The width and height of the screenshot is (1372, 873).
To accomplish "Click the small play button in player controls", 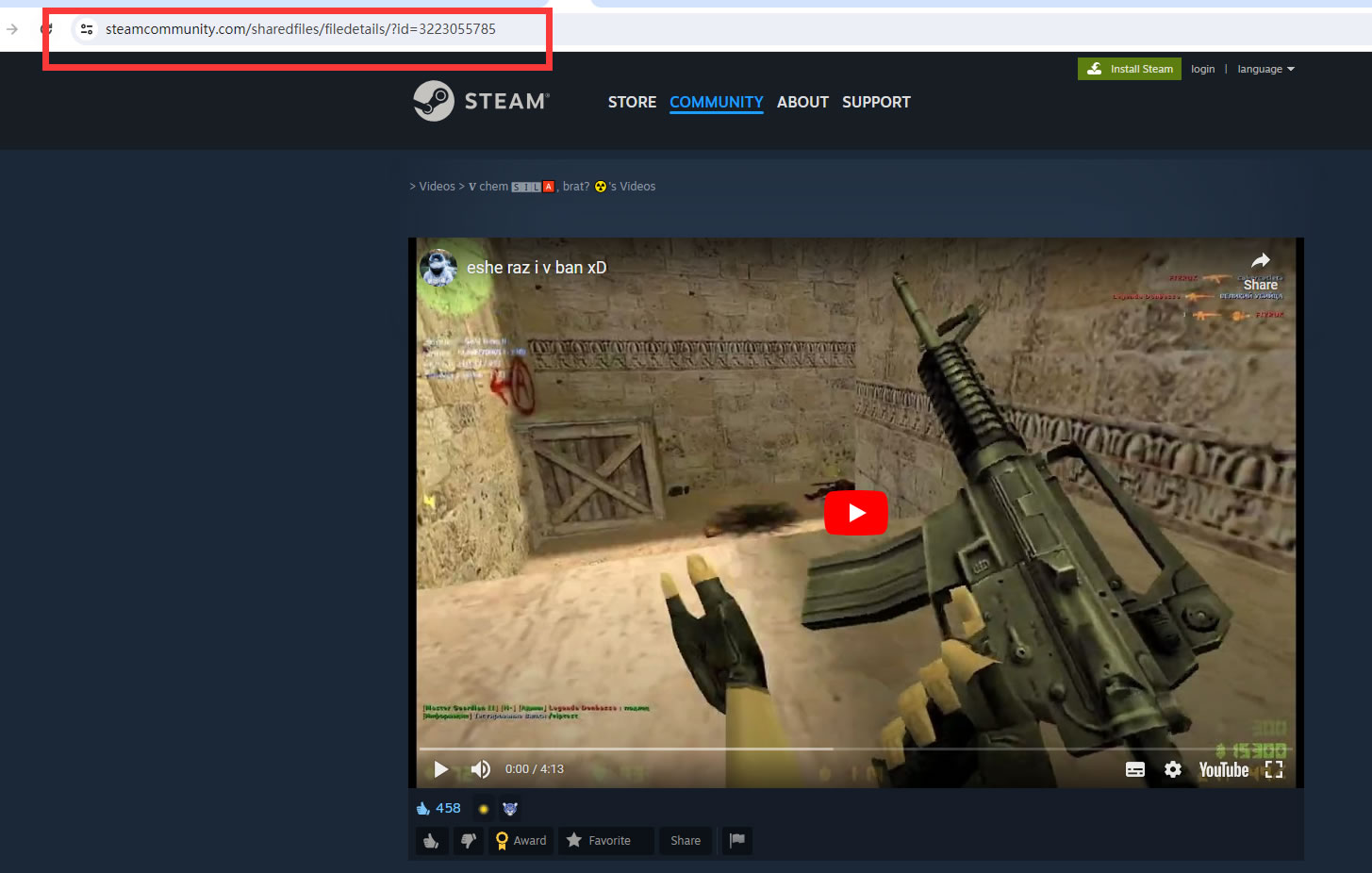I will (440, 769).
